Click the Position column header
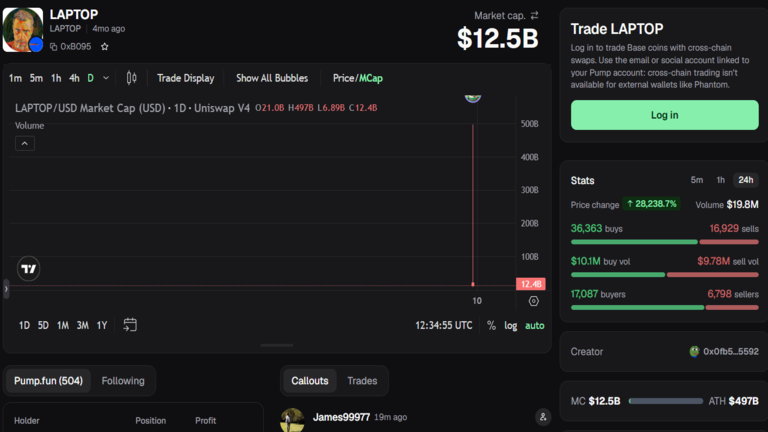The height and width of the screenshot is (432, 768). tap(150, 420)
